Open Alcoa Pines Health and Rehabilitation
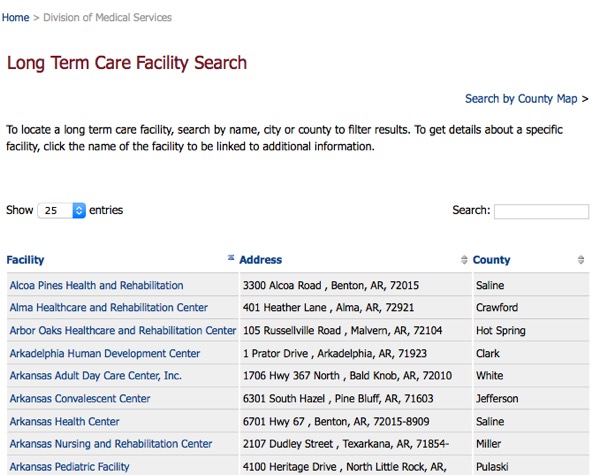The width and height of the screenshot is (600, 475). click(96, 286)
